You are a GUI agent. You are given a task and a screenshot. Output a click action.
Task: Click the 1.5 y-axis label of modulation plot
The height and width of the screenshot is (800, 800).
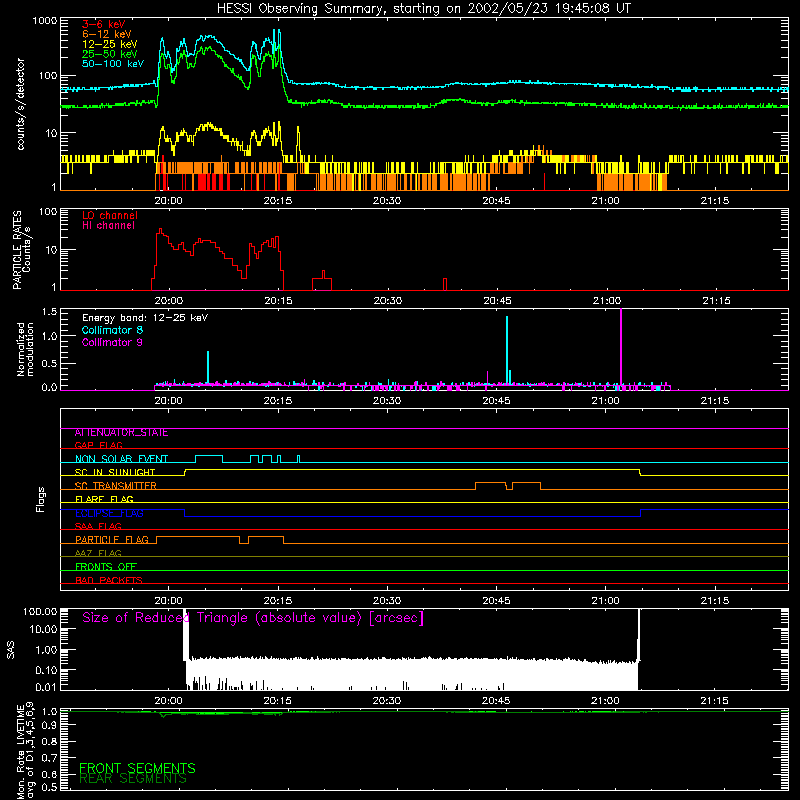pos(49,311)
